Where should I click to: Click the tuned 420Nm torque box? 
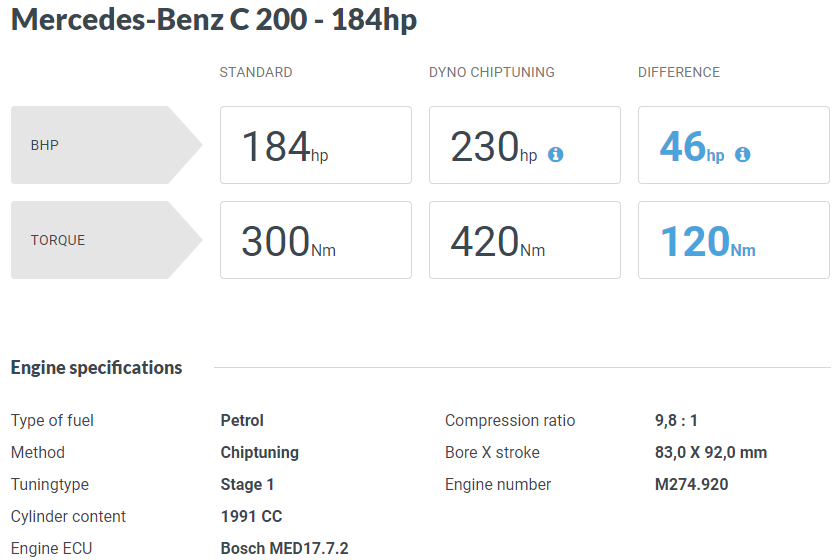(x=524, y=240)
